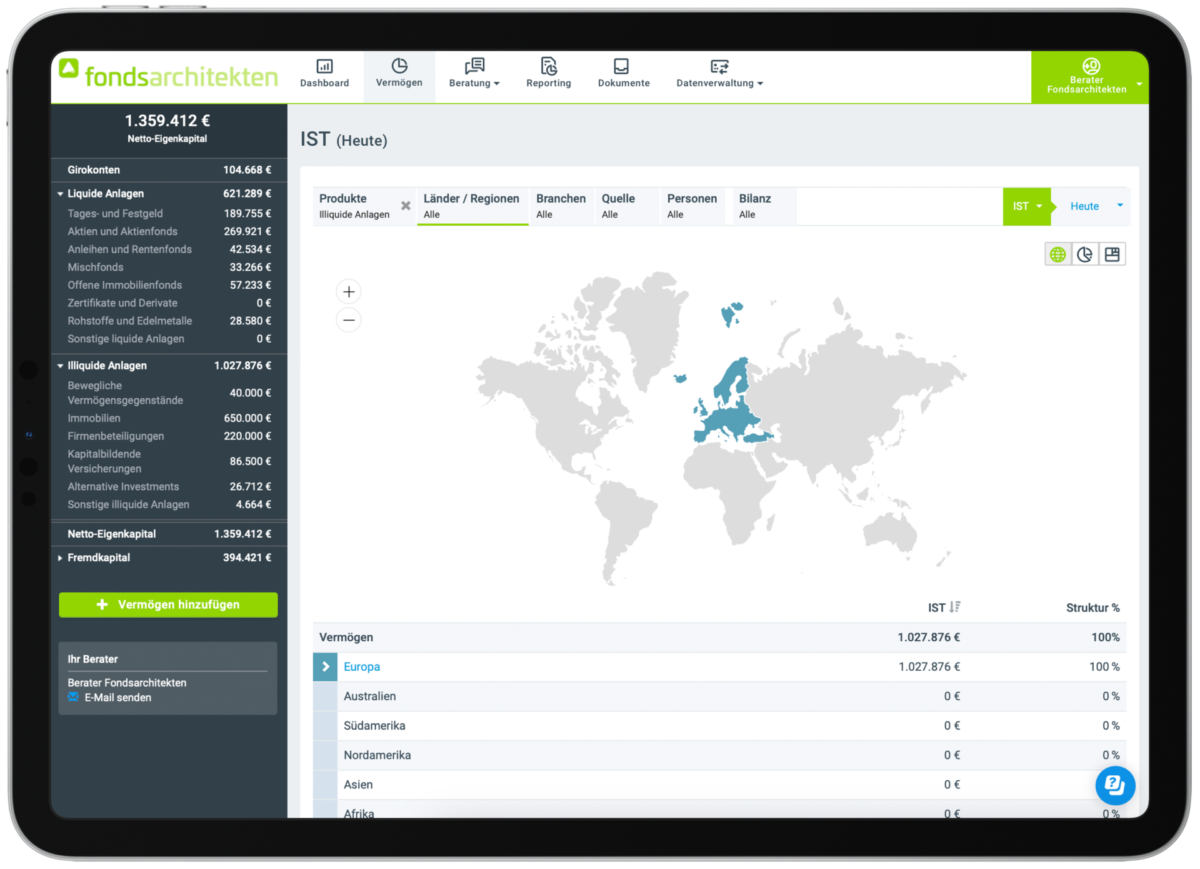
Task: Expand the Fremdkapital section
Action: tap(59, 557)
